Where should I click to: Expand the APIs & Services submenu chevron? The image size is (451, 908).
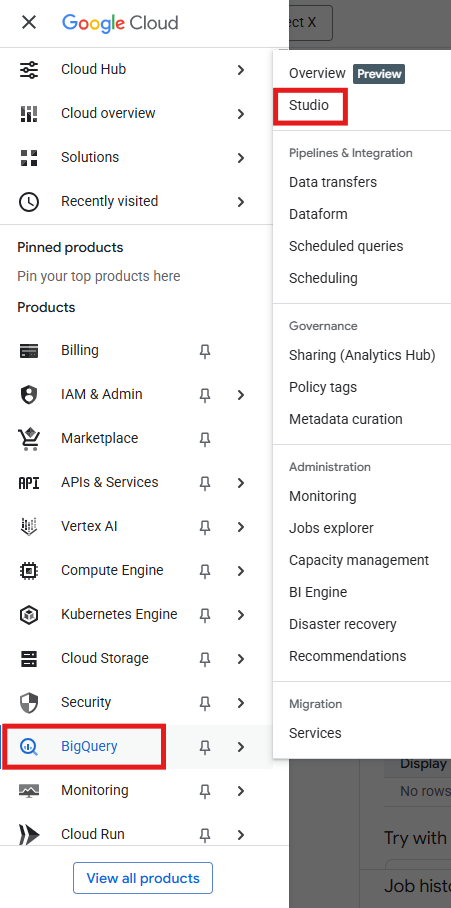point(241,483)
